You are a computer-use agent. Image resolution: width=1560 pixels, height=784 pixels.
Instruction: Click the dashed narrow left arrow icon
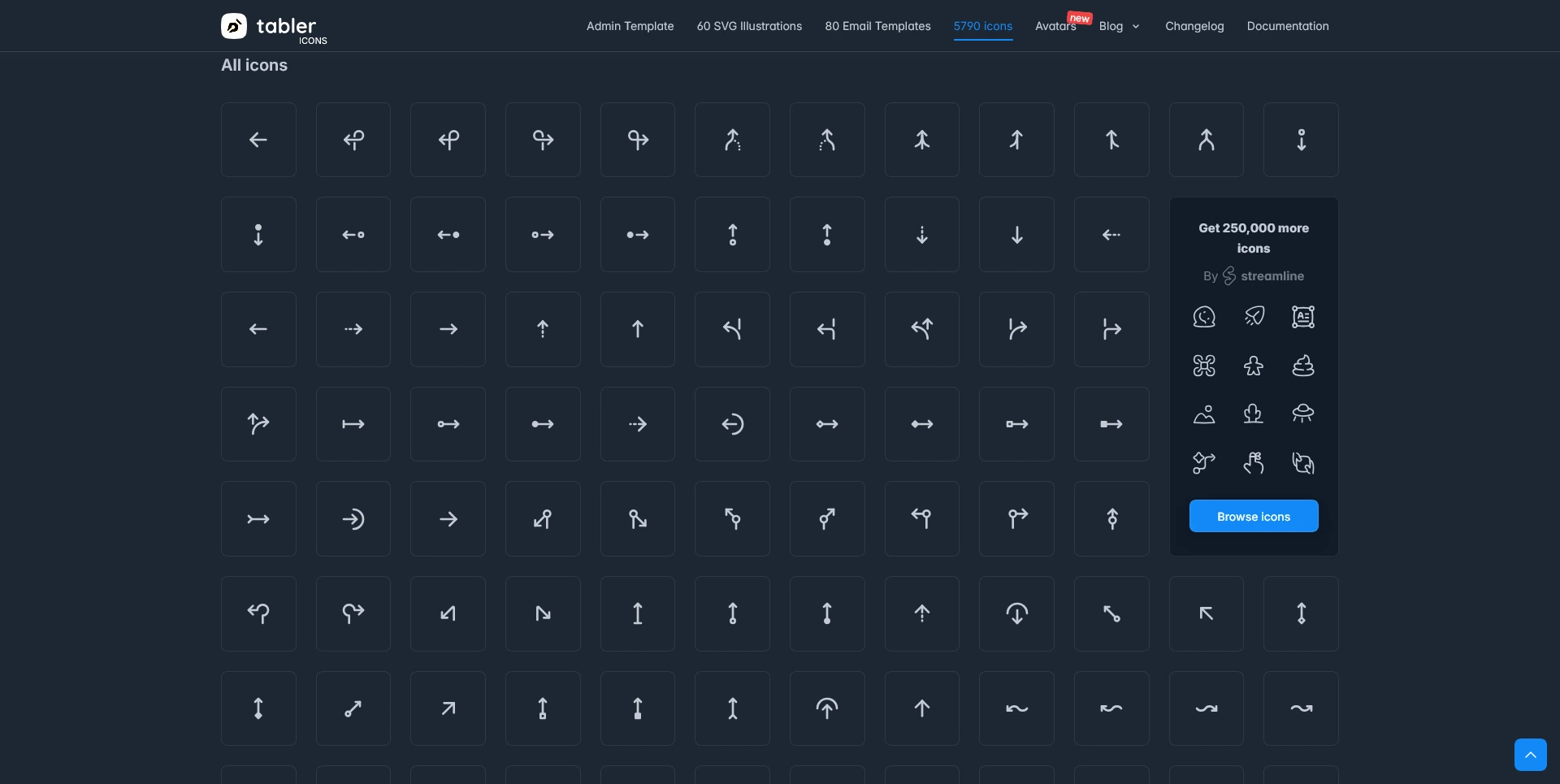coord(1111,235)
